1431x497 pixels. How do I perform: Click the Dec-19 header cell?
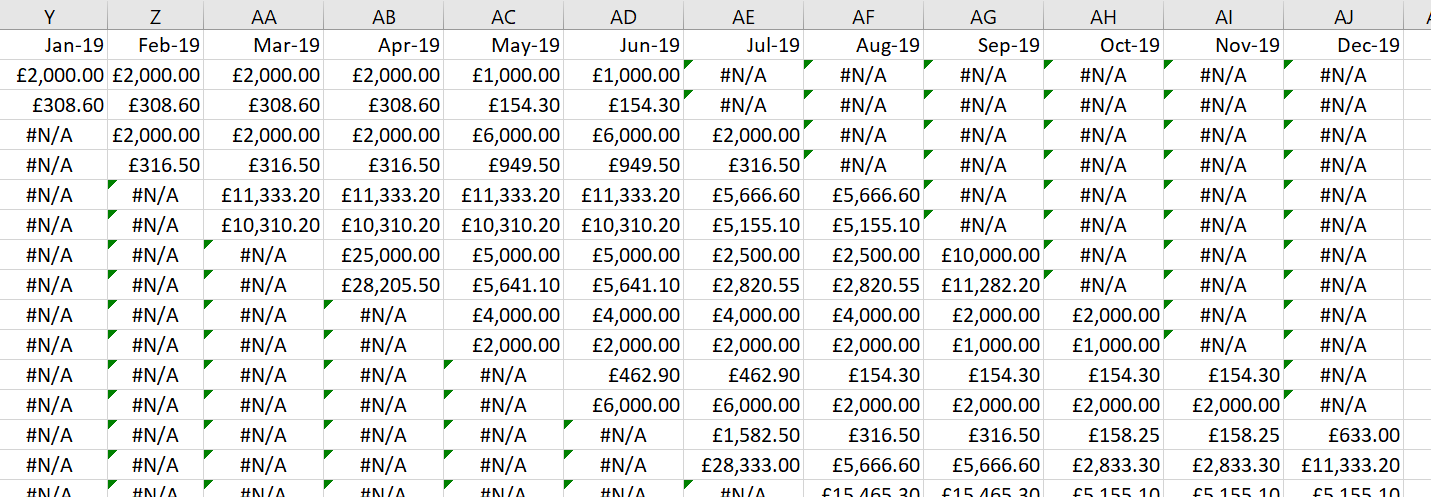coord(1343,45)
